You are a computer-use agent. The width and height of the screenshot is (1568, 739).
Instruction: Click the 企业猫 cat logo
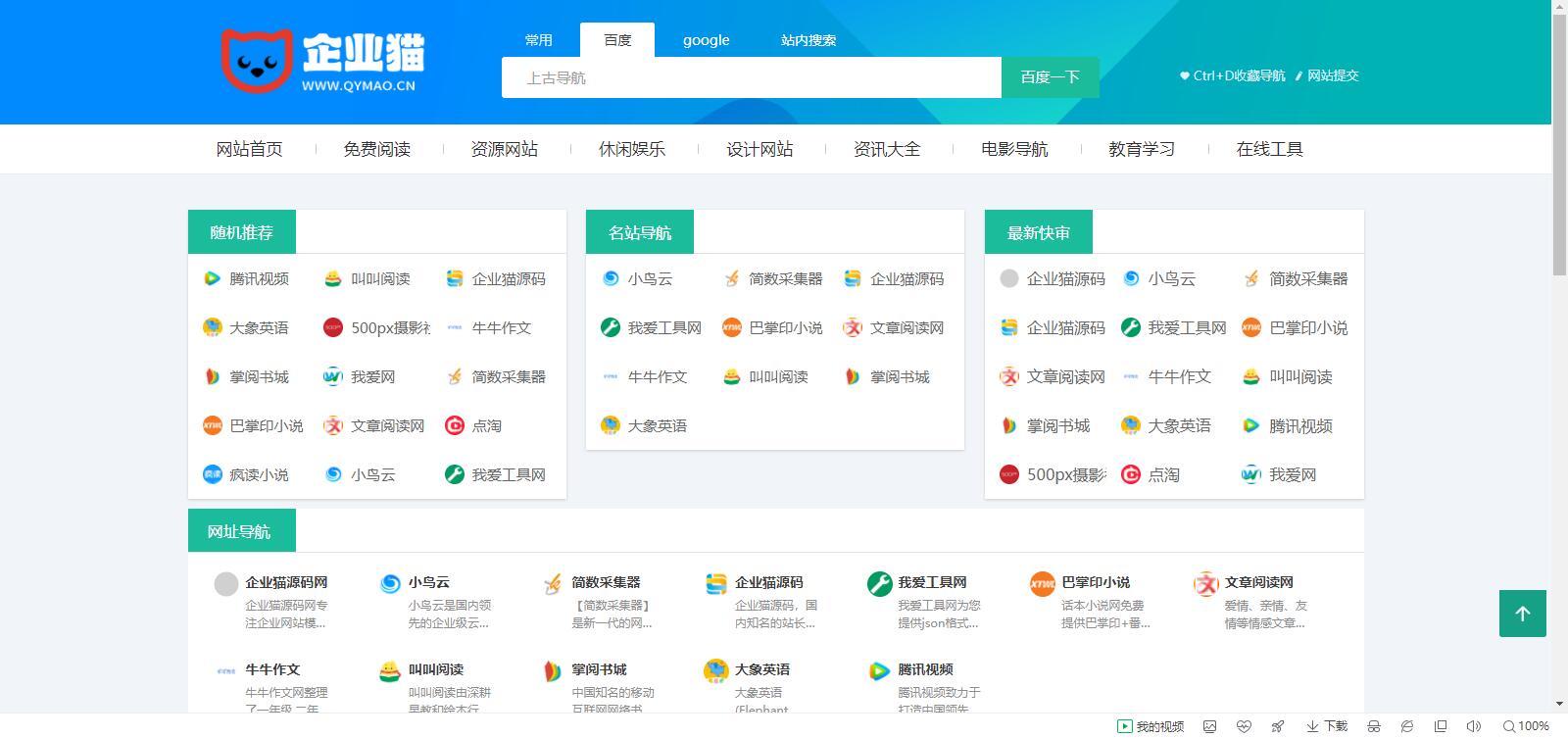pos(257,61)
